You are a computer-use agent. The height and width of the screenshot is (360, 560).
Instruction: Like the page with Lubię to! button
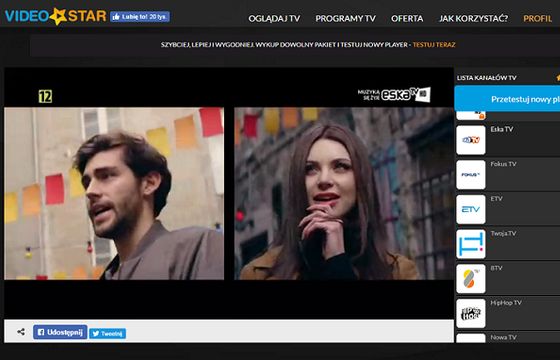tap(140, 17)
